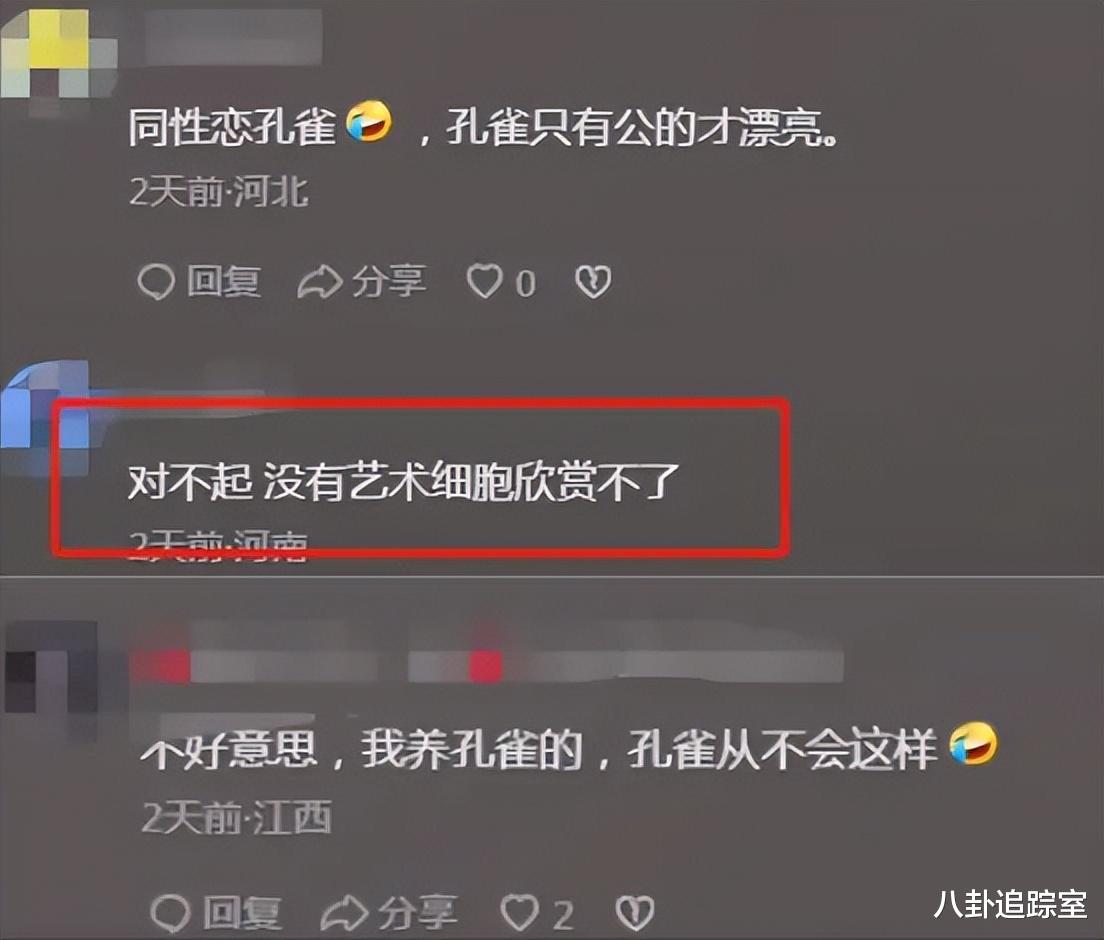
Task: Tap share arrow icon under Hebei comment
Action: coord(320,282)
